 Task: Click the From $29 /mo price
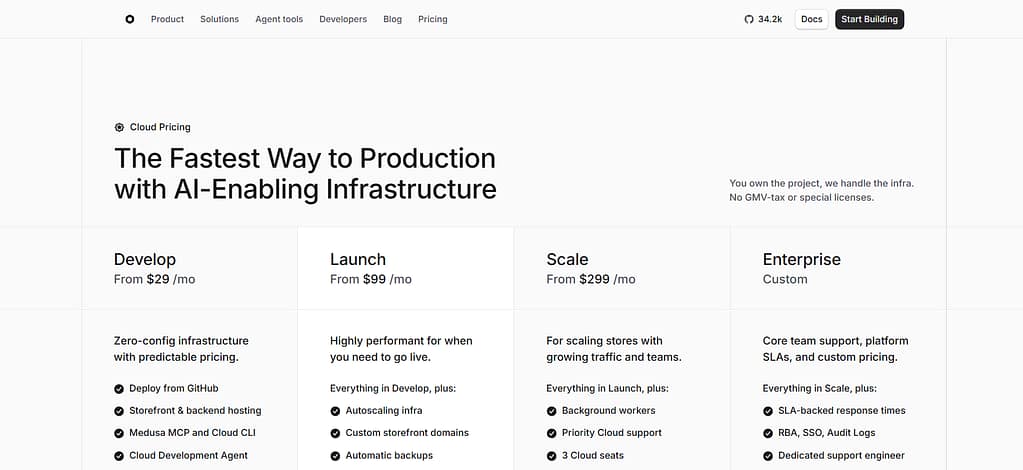click(x=155, y=279)
